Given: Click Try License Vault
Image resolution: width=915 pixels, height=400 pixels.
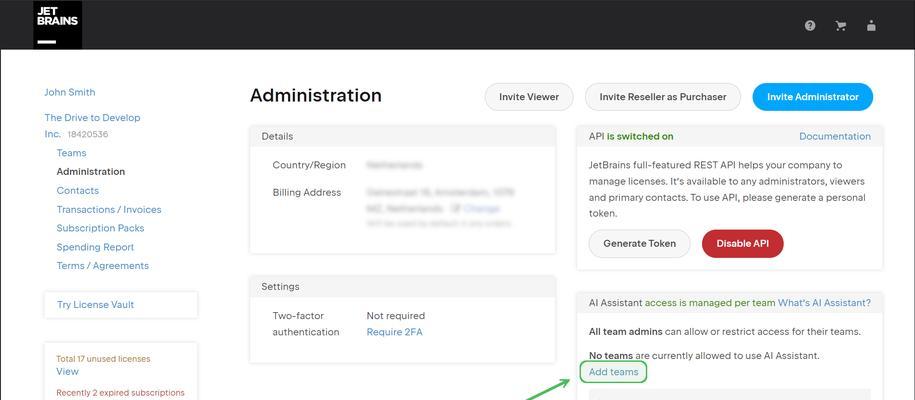Looking at the screenshot, I should [x=96, y=305].
